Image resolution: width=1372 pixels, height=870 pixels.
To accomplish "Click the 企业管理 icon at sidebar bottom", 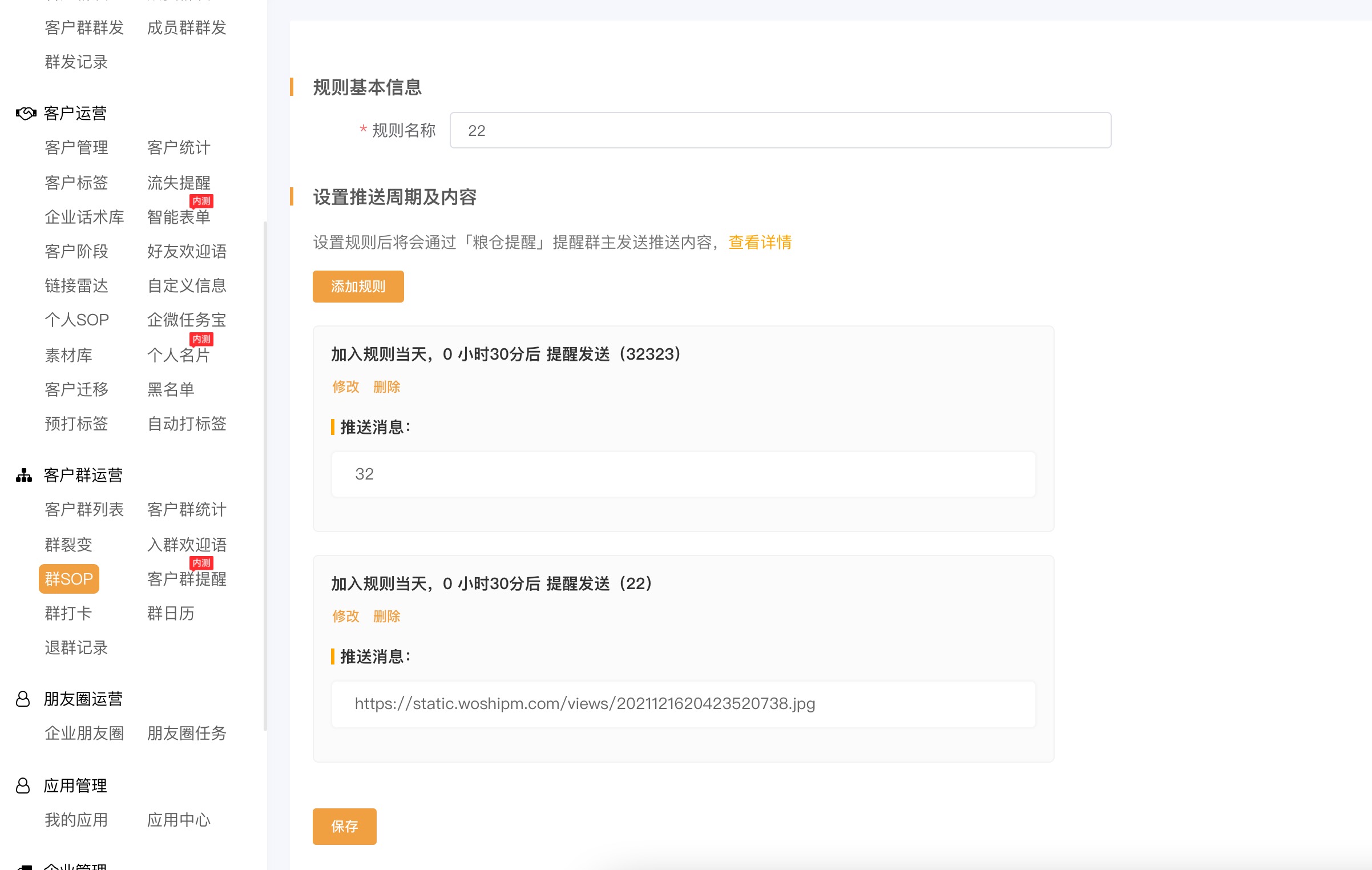I will click(x=23, y=865).
